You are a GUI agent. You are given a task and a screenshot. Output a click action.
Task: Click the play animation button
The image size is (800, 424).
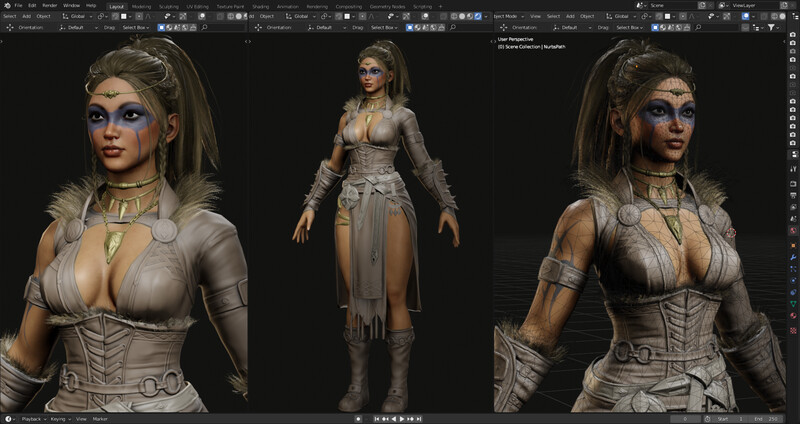tap(402, 419)
